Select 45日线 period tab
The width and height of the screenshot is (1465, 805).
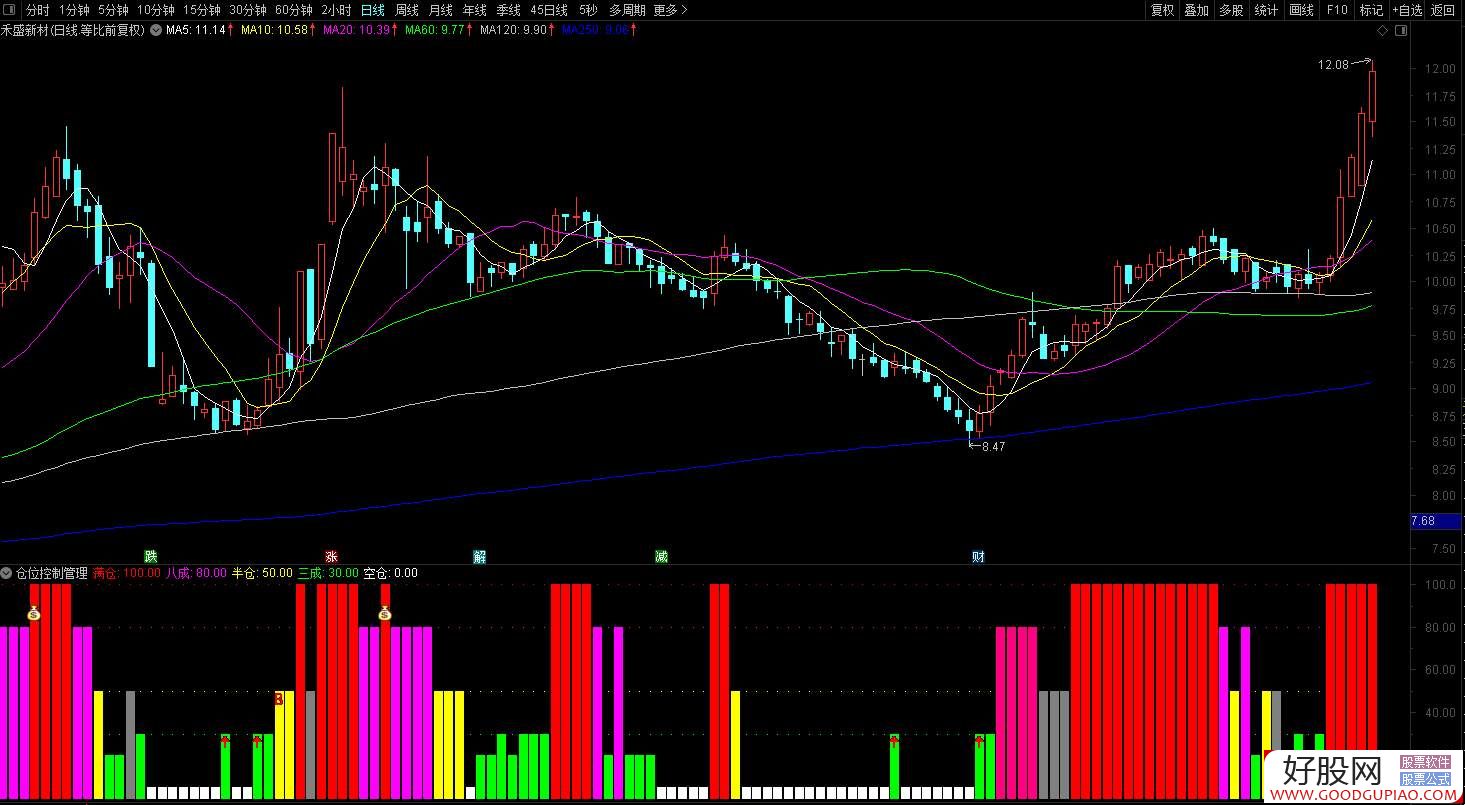[x=548, y=10]
